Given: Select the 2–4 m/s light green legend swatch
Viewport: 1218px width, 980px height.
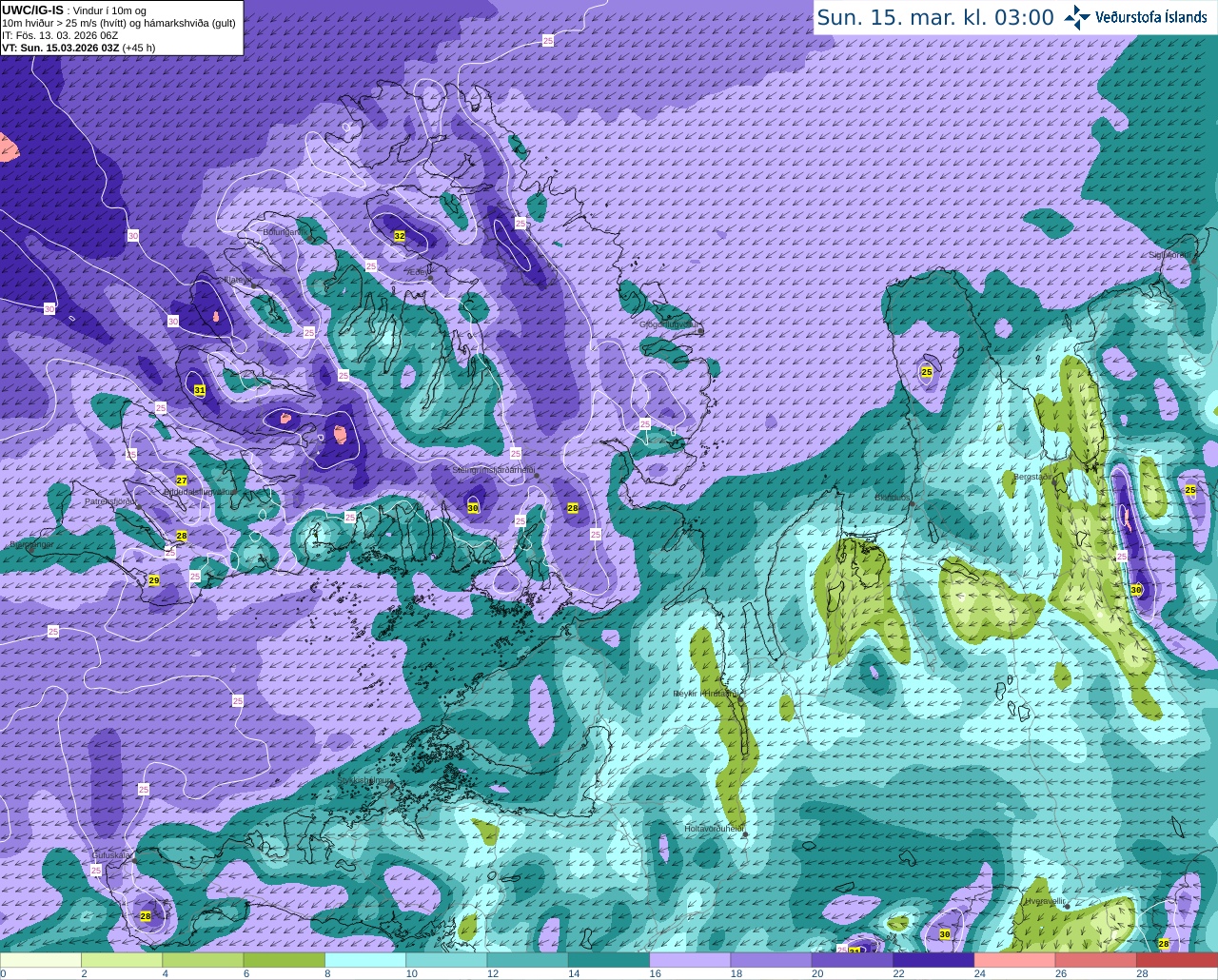Looking at the screenshot, I should click(x=122, y=960).
